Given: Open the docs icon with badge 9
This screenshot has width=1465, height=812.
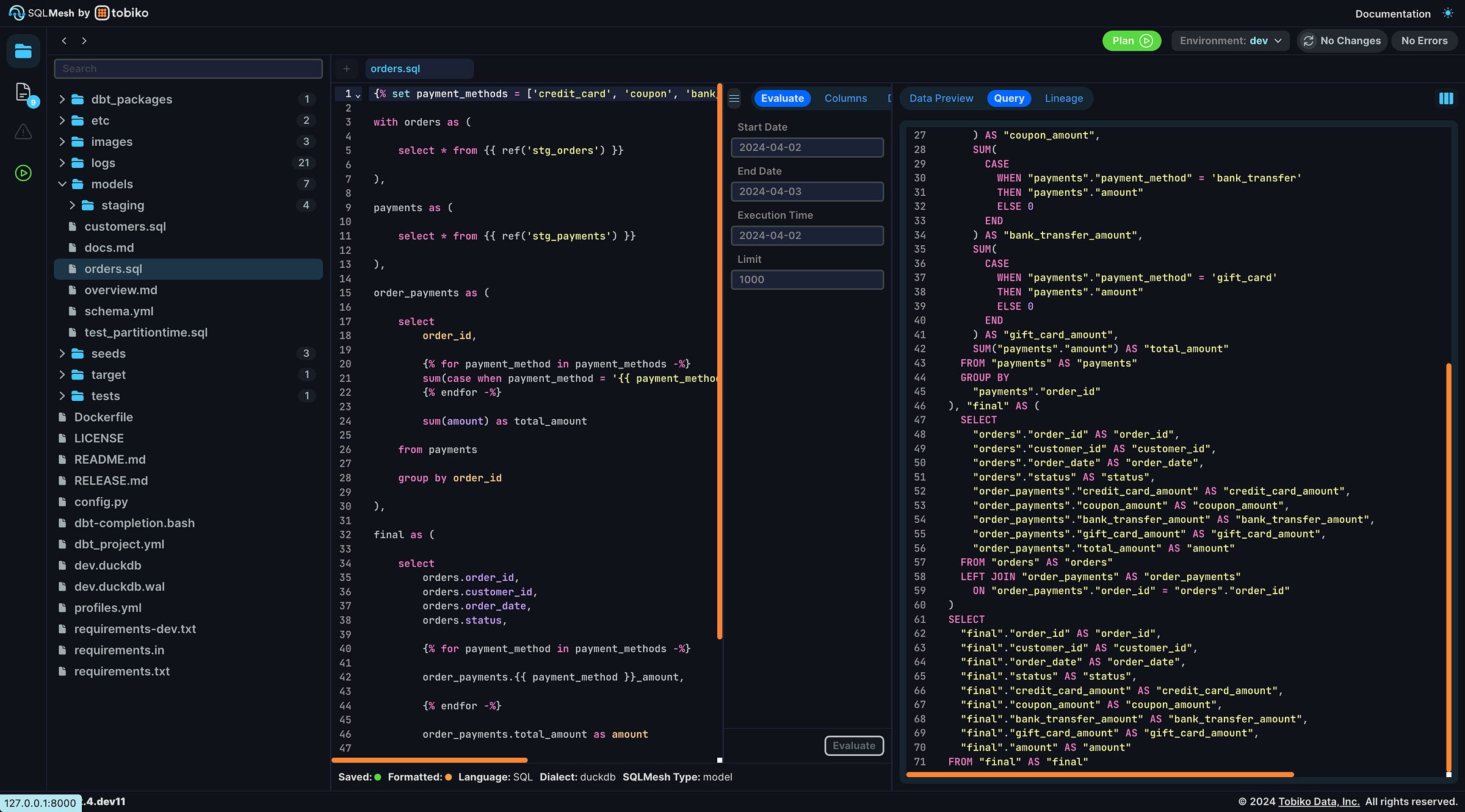Looking at the screenshot, I should pyautogui.click(x=23, y=92).
